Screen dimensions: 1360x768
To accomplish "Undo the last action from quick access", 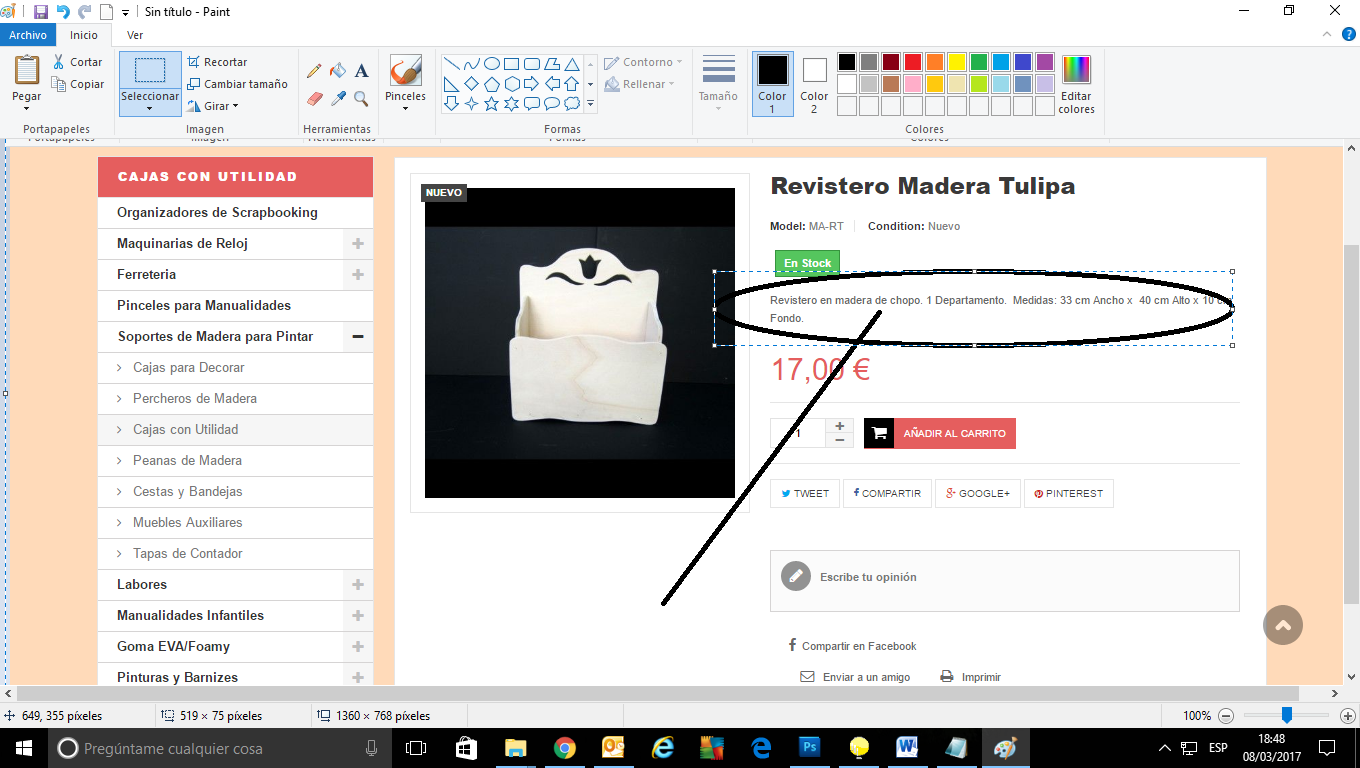I will click(63, 12).
